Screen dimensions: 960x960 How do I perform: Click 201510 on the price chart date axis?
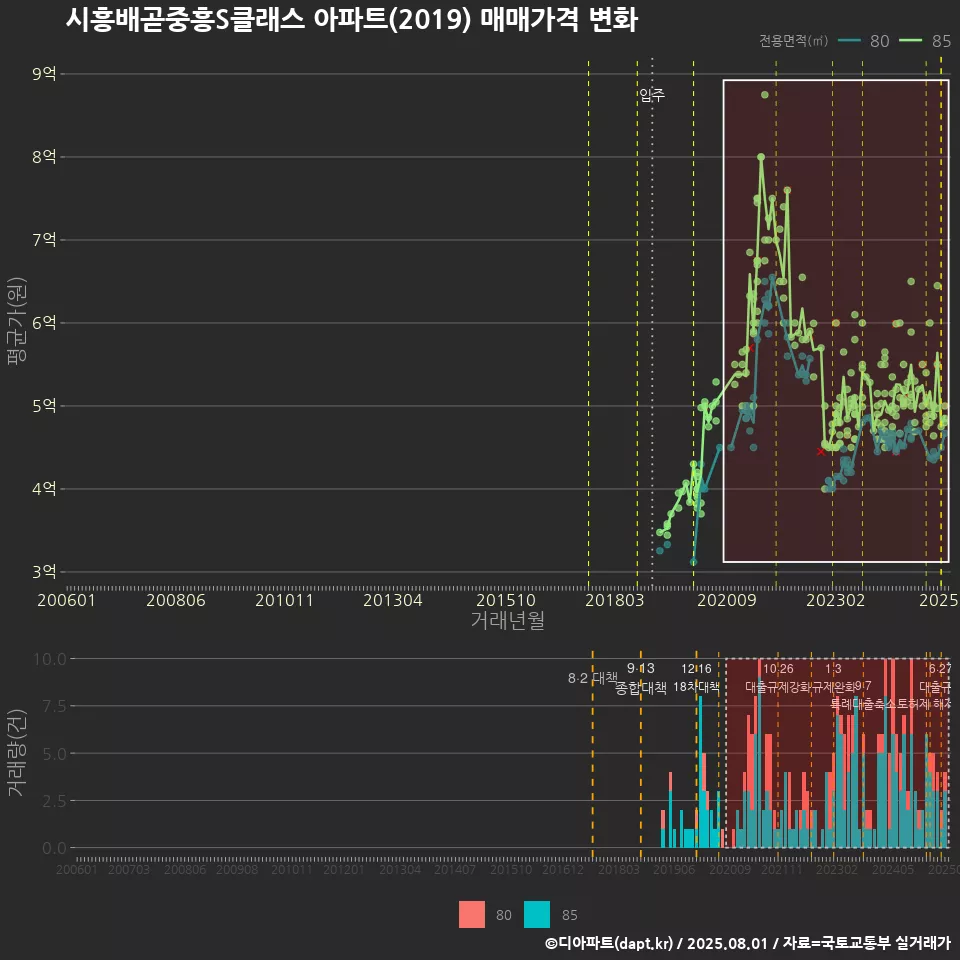tap(506, 600)
